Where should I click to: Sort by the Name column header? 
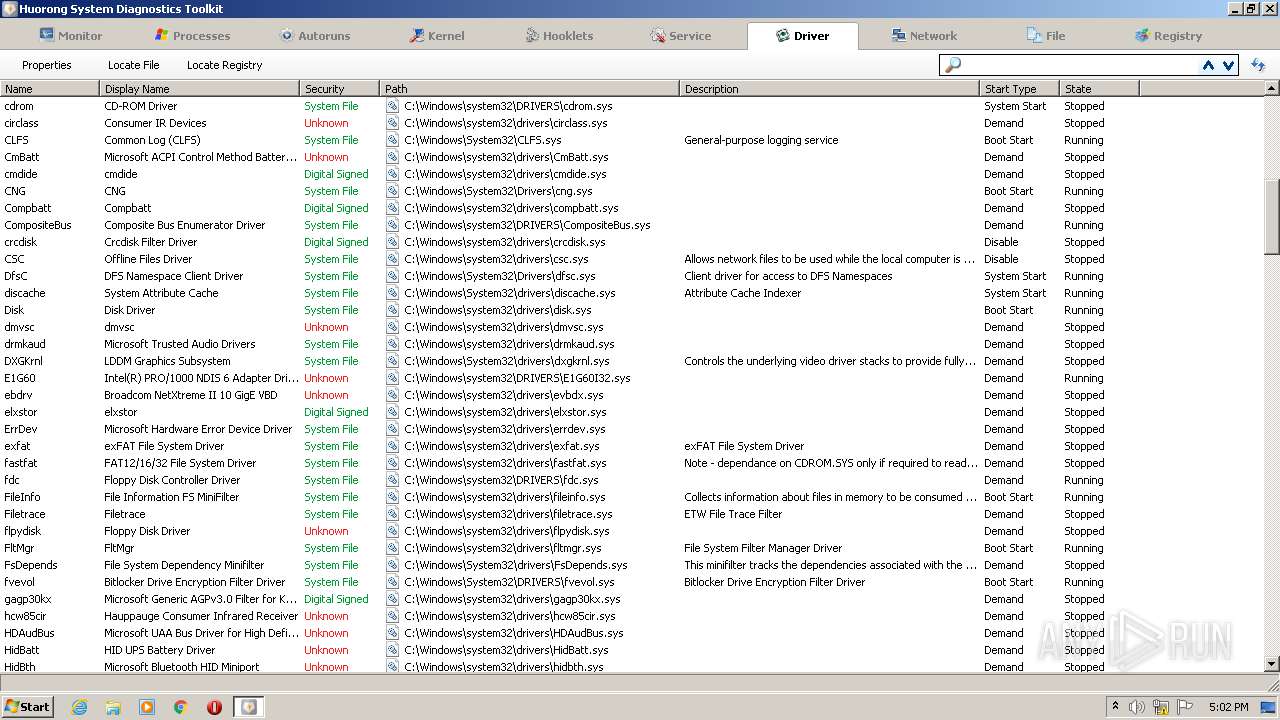50,89
